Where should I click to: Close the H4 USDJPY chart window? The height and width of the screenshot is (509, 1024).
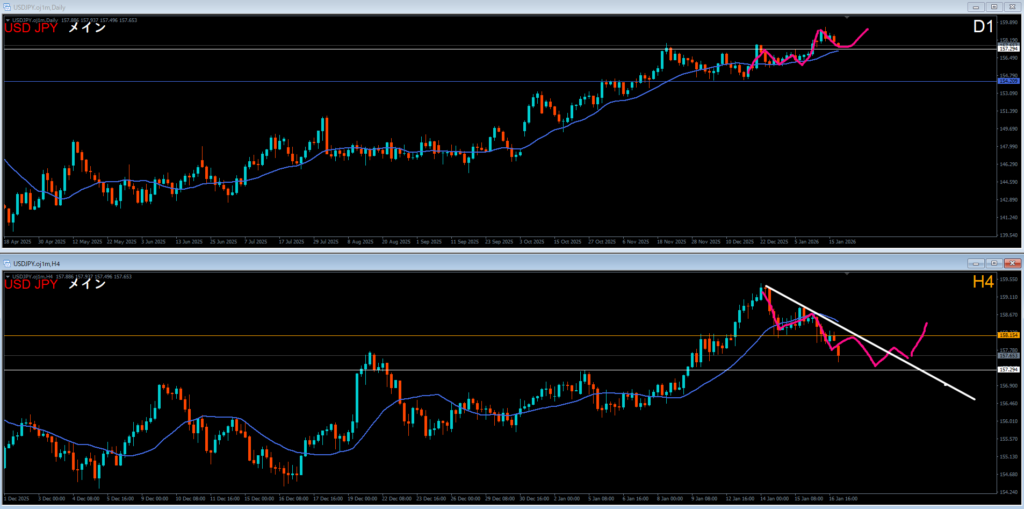point(1011,261)
